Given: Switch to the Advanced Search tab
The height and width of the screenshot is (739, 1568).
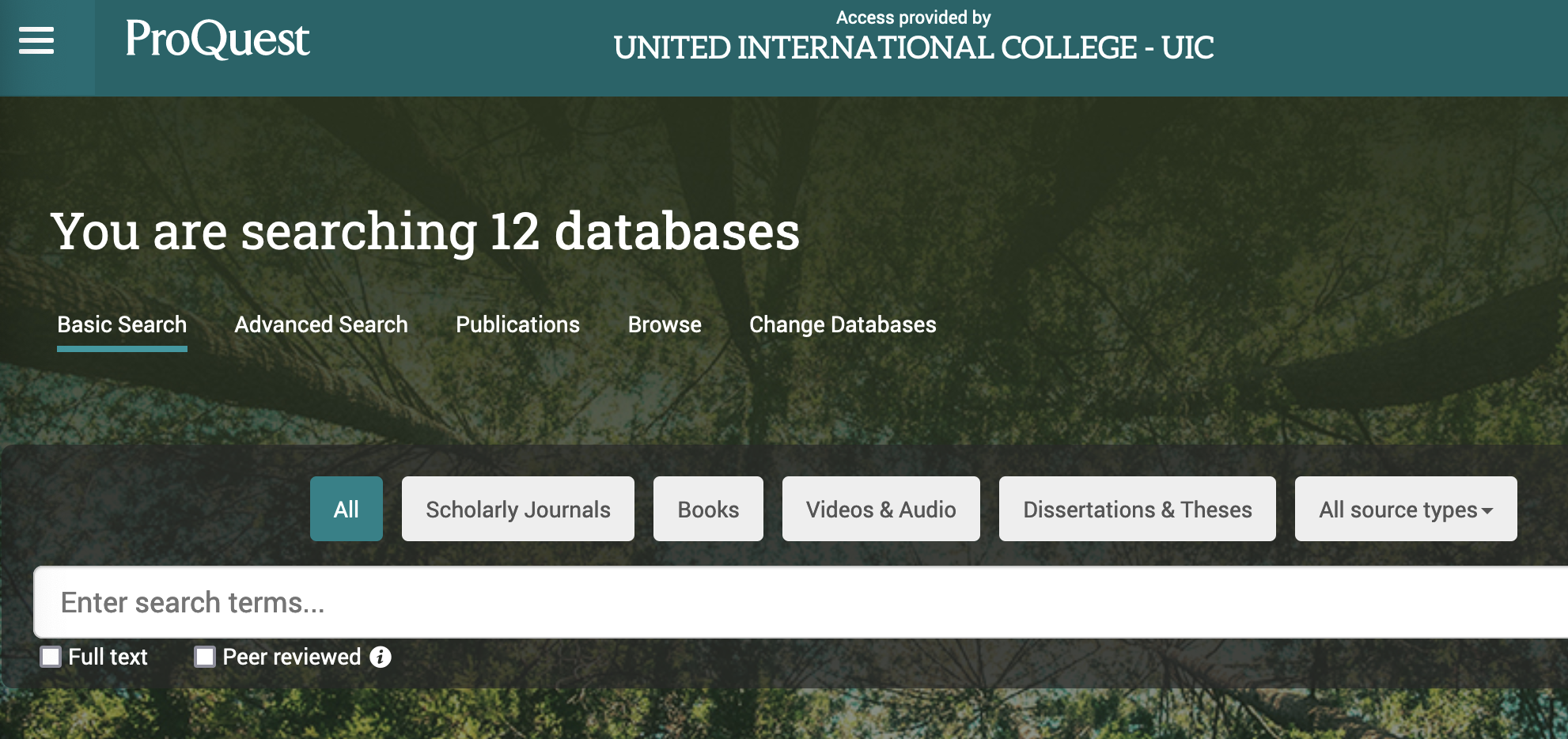Looking at the screenshot, I should pyautogui.click(x=320, y=324).
